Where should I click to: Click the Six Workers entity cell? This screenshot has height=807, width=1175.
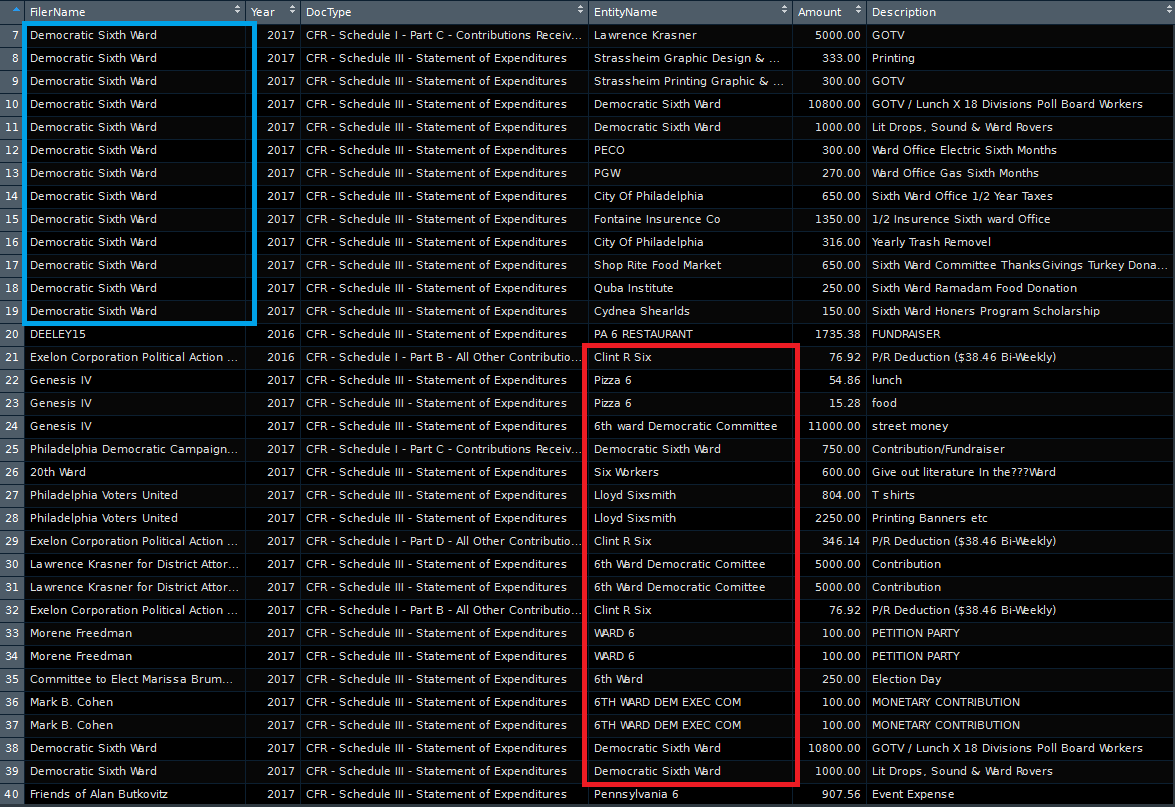point(626,472)
